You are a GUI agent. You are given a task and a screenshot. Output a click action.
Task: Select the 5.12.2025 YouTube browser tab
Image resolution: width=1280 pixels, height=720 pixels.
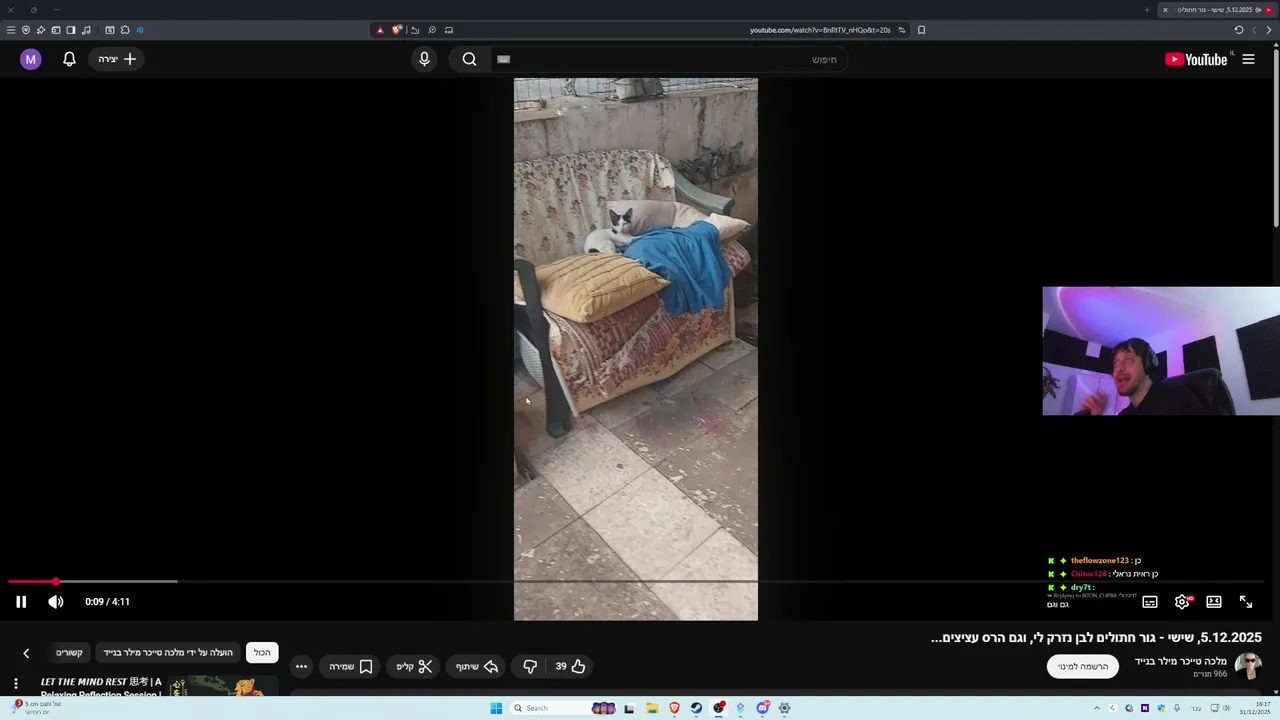1218,10
